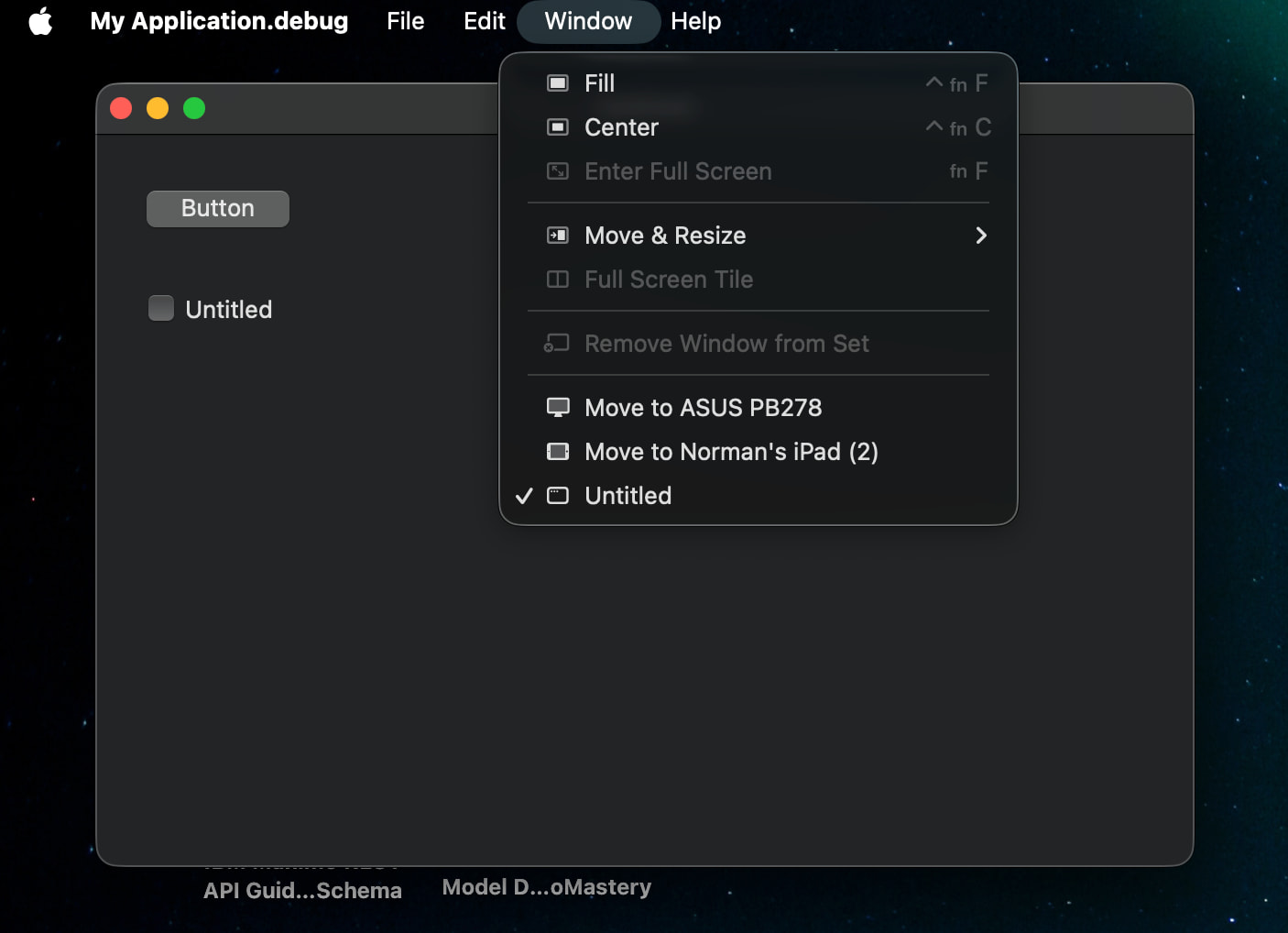Close the Window menu in menu bar
Image resolution: width=1288 pixels, height=933 pixels.
pos(588,21)
